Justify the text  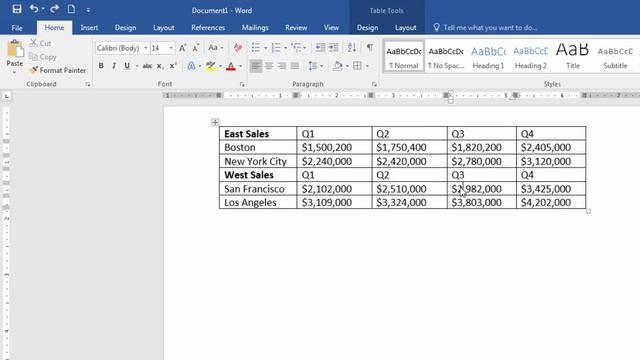(x=295, y=66)
